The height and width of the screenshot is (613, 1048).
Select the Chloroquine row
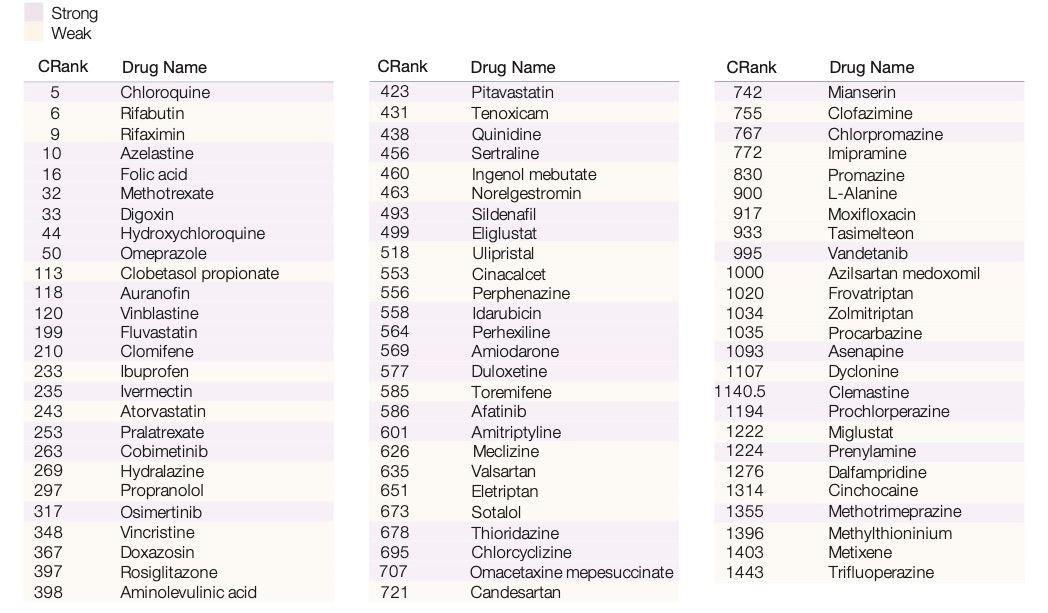[x=165, y=92]
